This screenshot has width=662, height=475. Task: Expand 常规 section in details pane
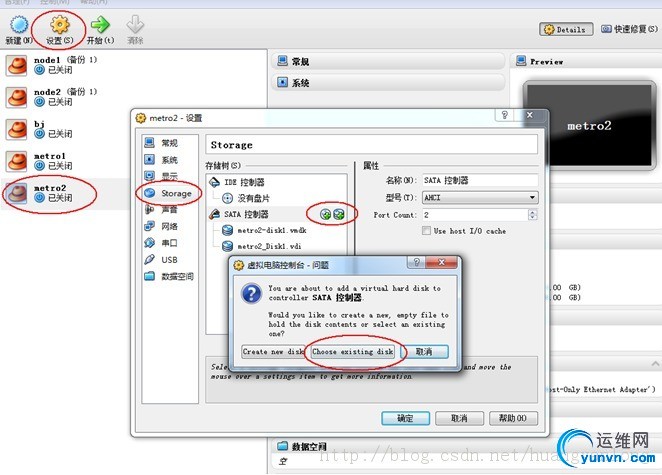(x=388, y=62)
